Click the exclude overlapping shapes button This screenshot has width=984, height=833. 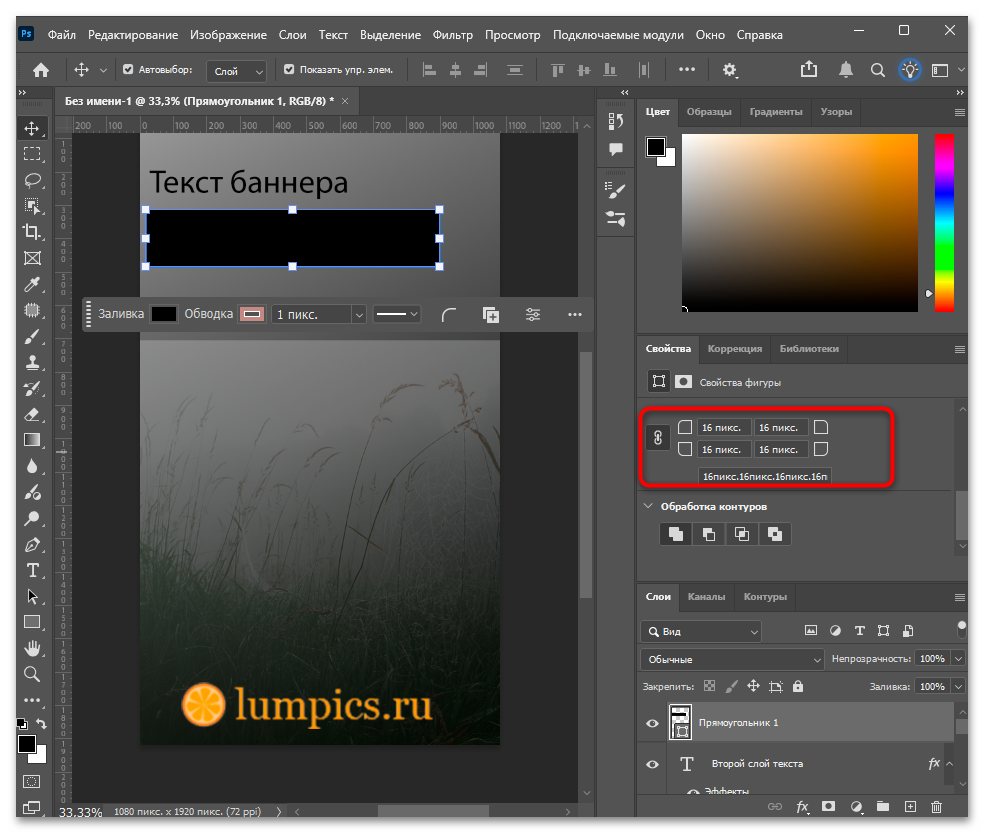[775, 534]
